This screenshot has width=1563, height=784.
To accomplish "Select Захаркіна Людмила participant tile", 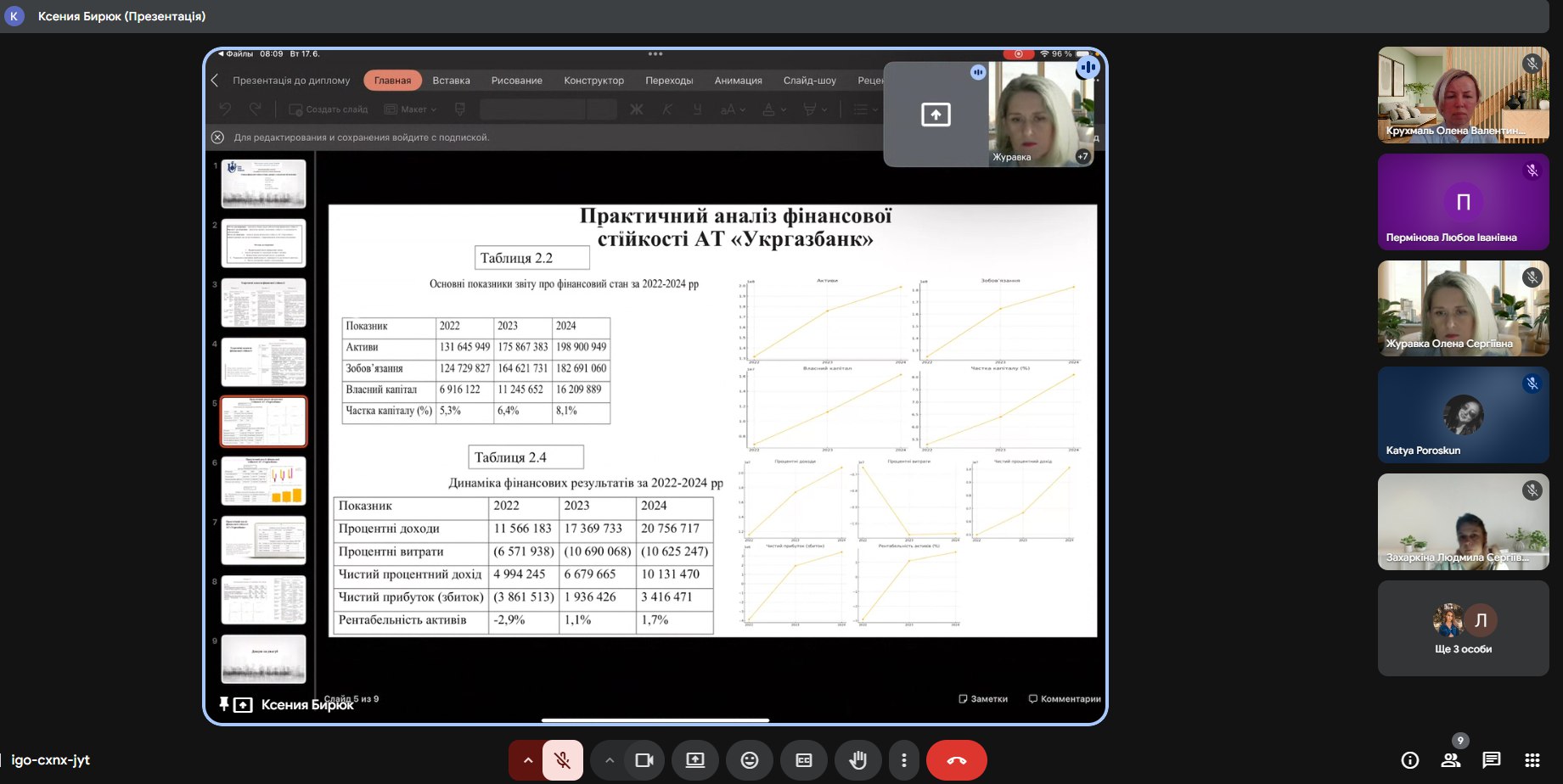I will click(x=1464, y=522).
